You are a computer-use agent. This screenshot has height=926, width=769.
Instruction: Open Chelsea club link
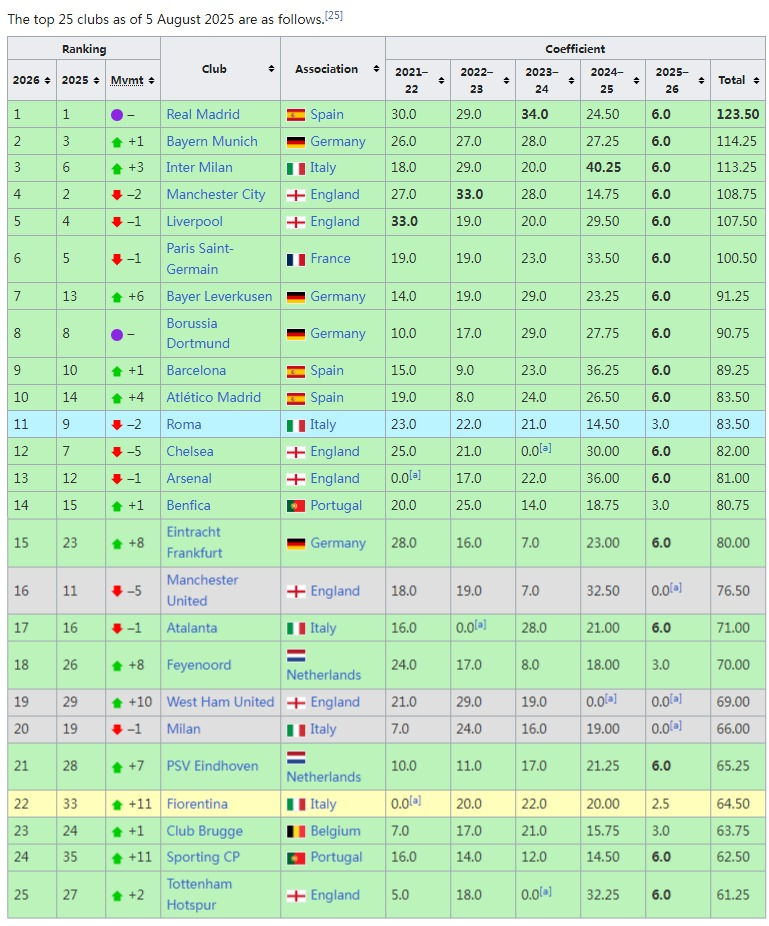click(190, 451)
